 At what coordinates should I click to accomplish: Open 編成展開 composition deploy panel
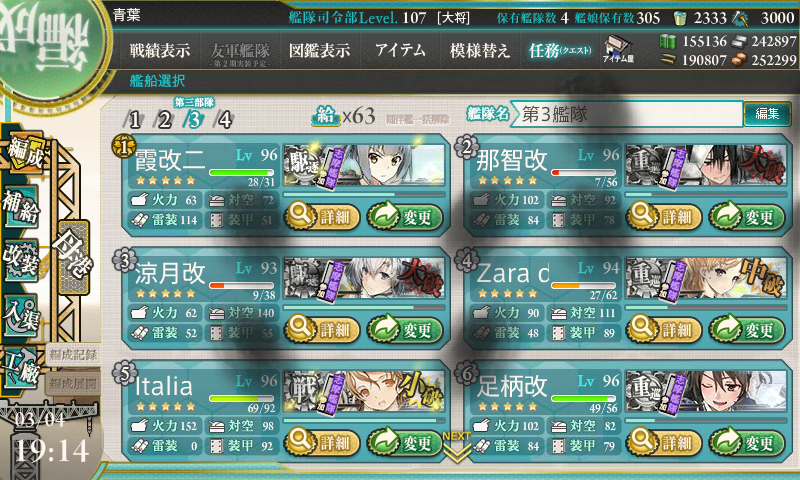(x=72, y=383)
